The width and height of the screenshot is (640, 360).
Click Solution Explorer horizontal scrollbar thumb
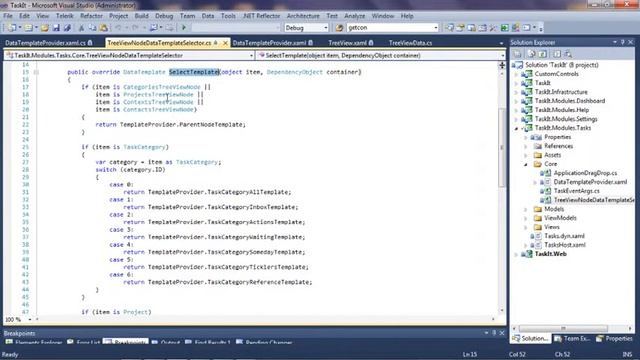click(x=563, y=328)
